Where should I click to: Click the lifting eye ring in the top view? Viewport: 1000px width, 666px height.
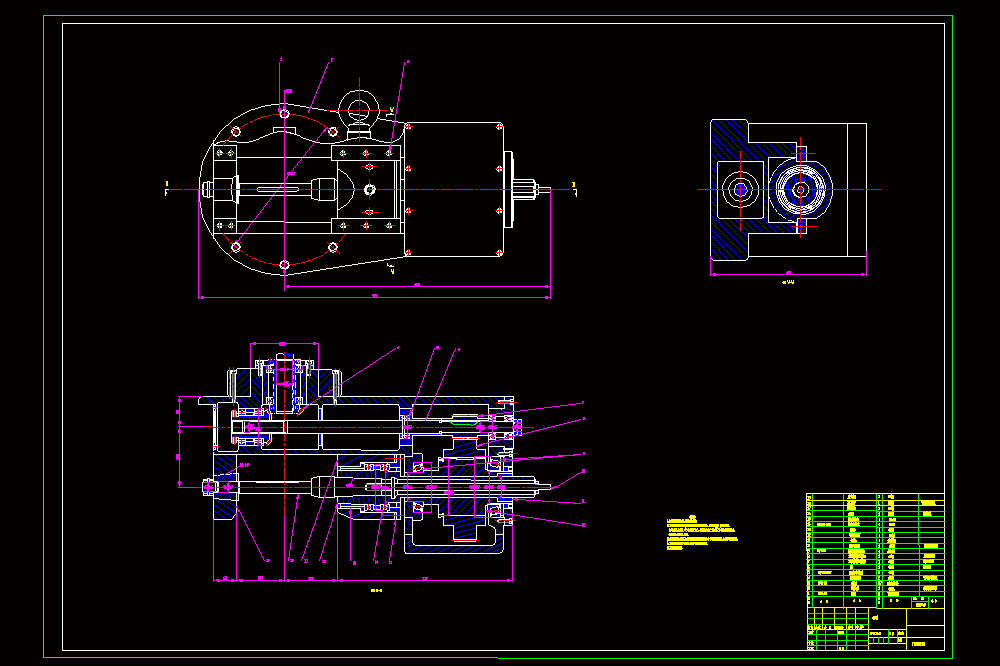tap(359, 108)
